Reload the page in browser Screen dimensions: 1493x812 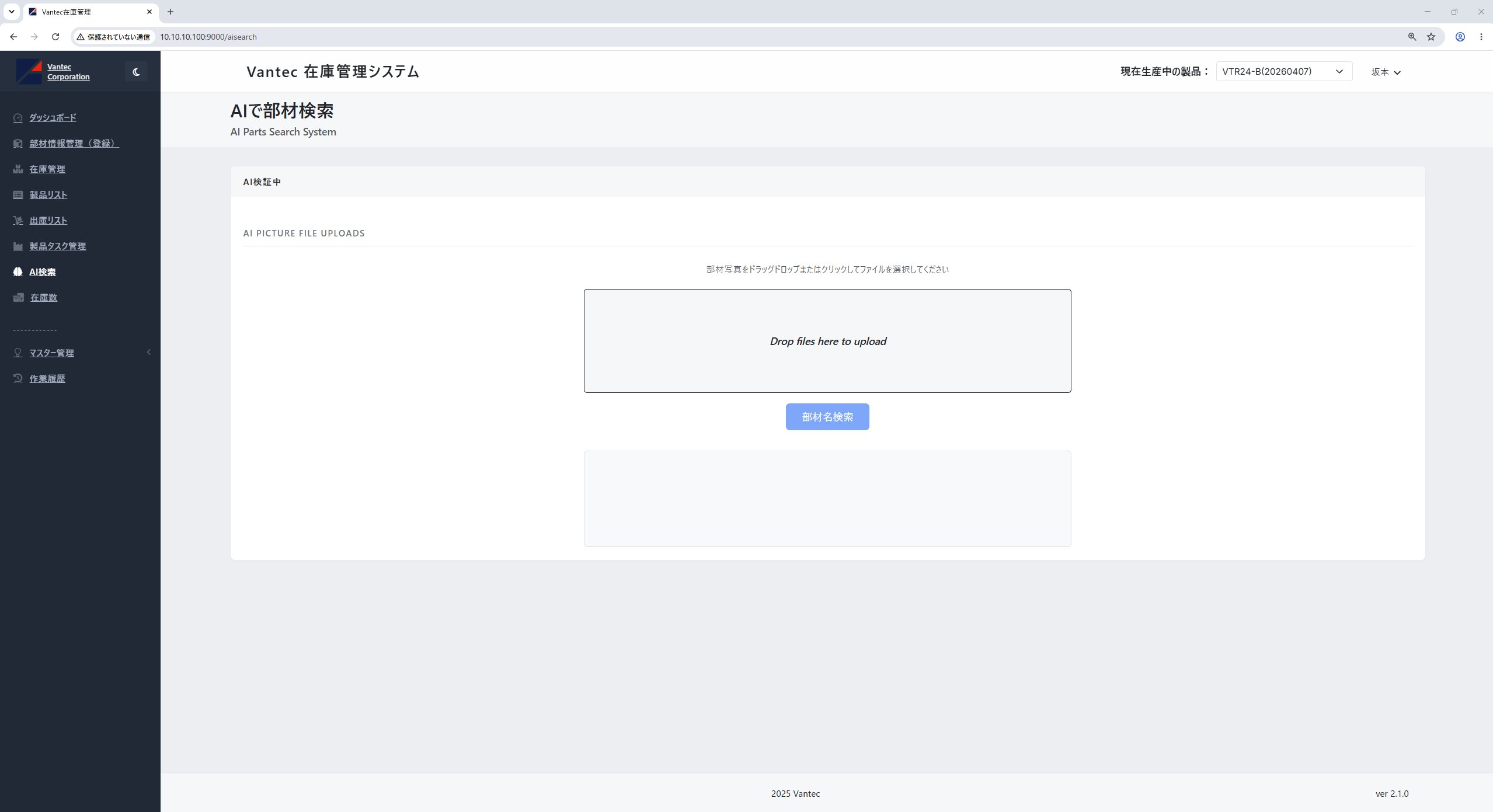tap(55, 37)
